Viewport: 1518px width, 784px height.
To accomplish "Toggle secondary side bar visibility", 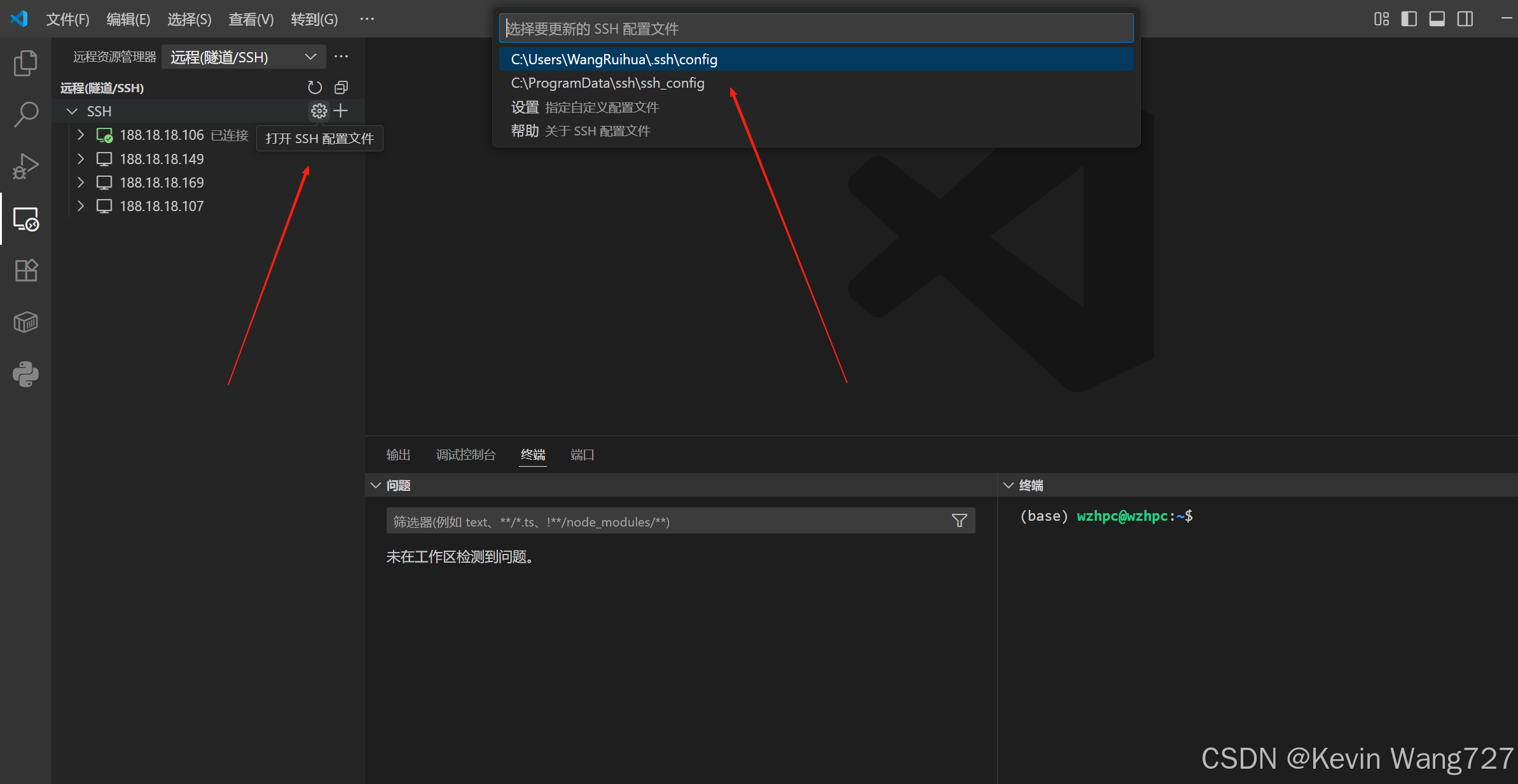I will [1465, 19].
